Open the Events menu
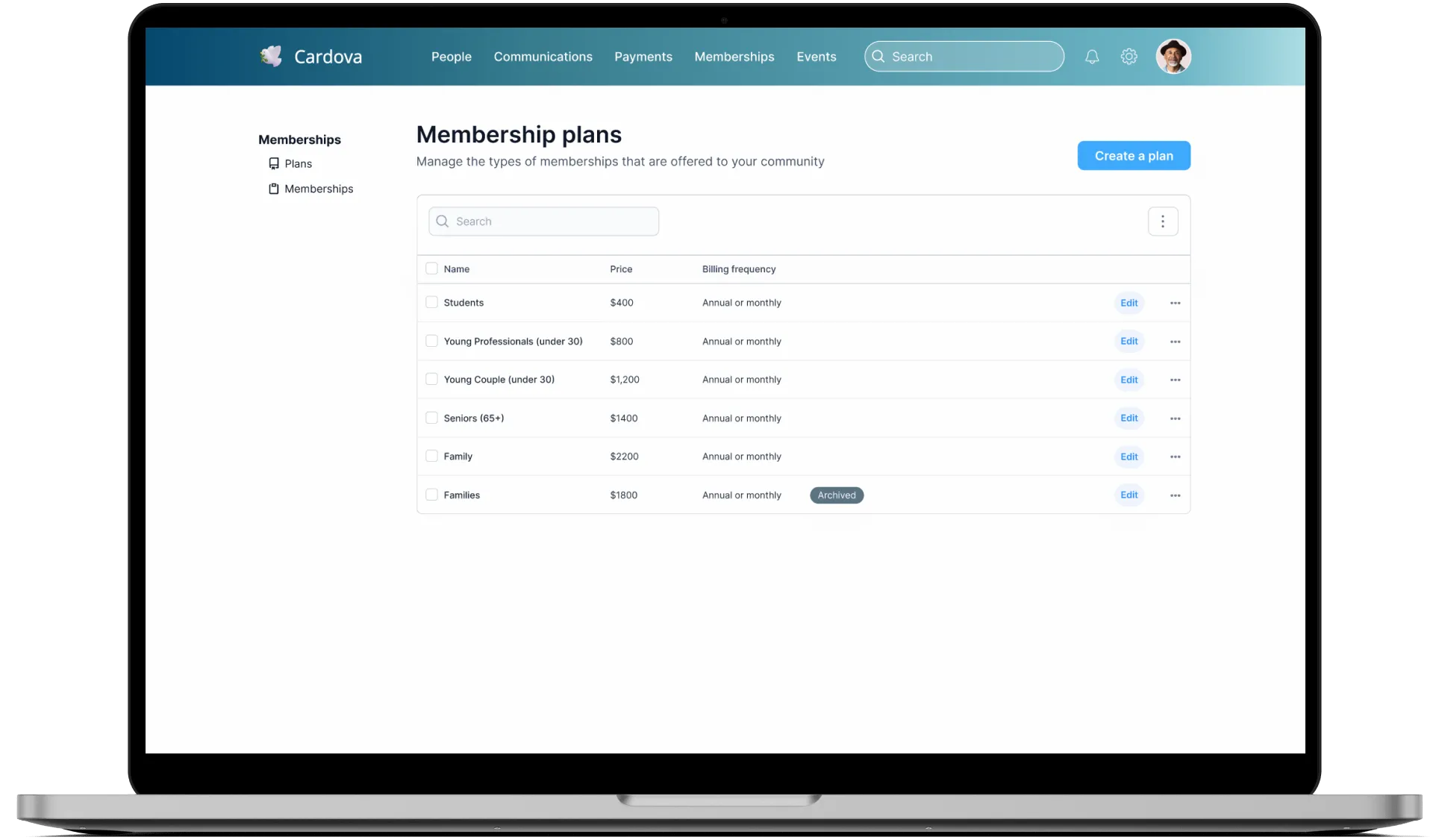The width and height of the screenshot is (1436, 840). pyautogui.click(x=817, y=57)
